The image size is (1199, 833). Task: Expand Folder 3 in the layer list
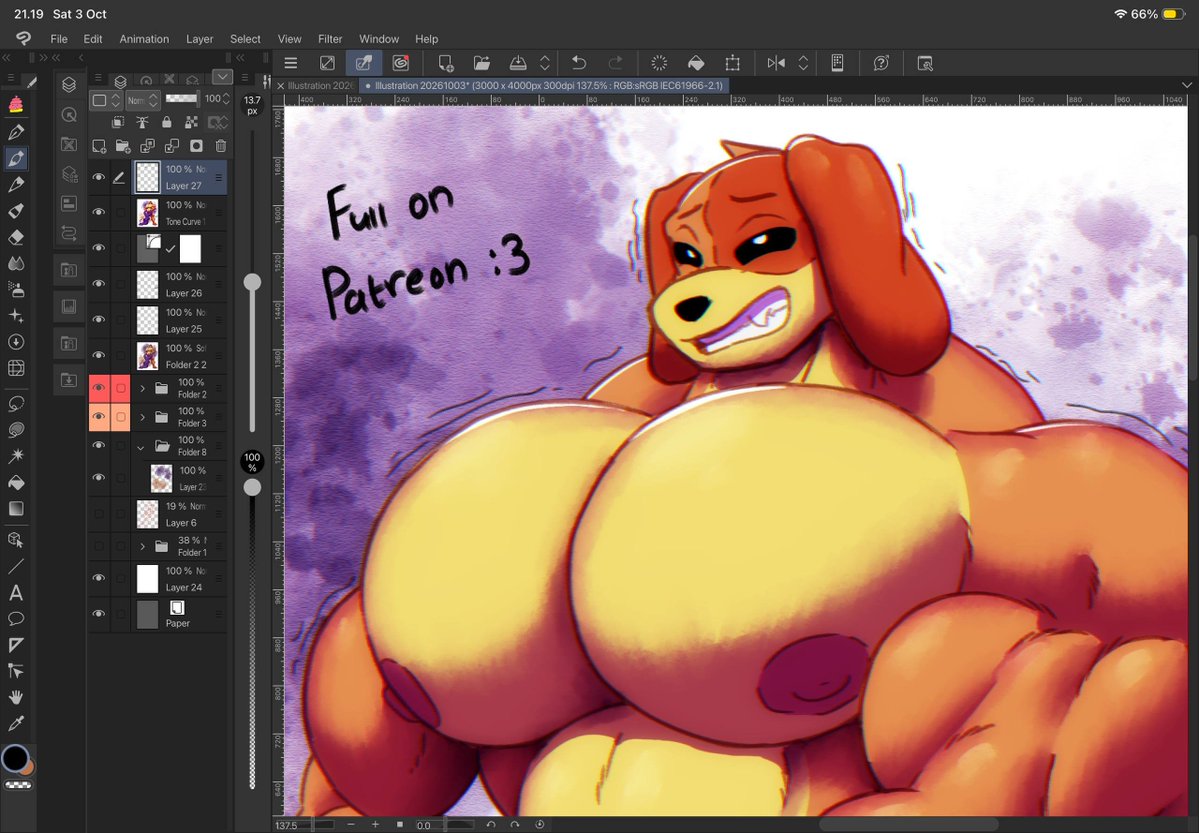(x=142, y=418)
